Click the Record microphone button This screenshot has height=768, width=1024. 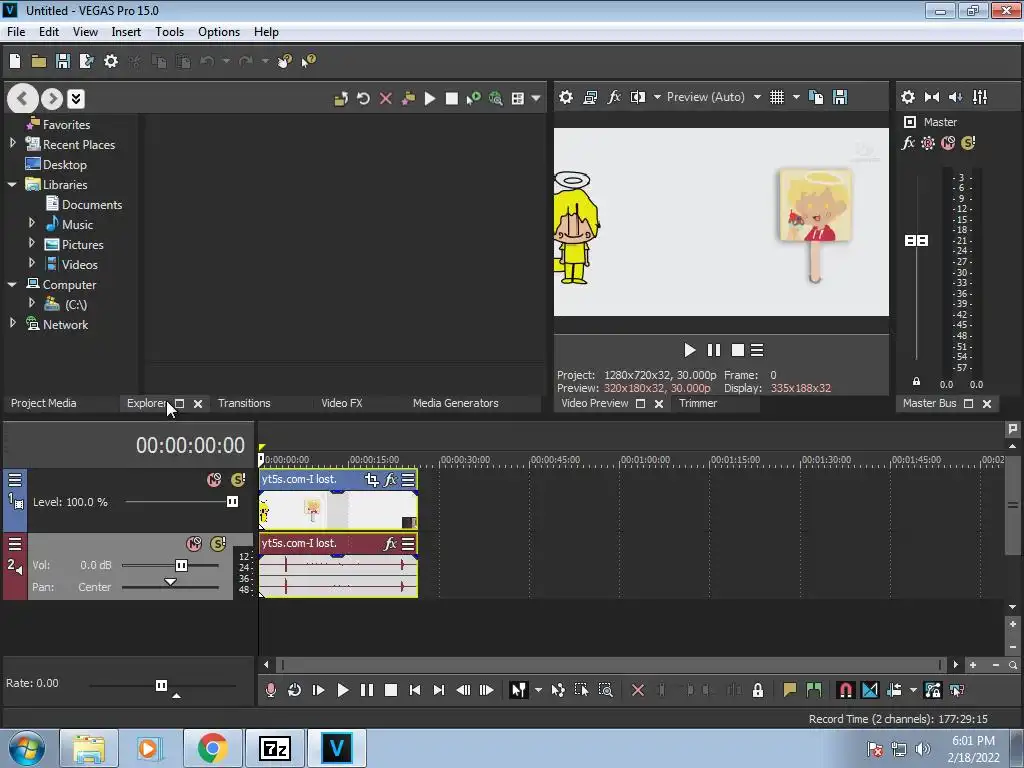[x=270, y=690]
